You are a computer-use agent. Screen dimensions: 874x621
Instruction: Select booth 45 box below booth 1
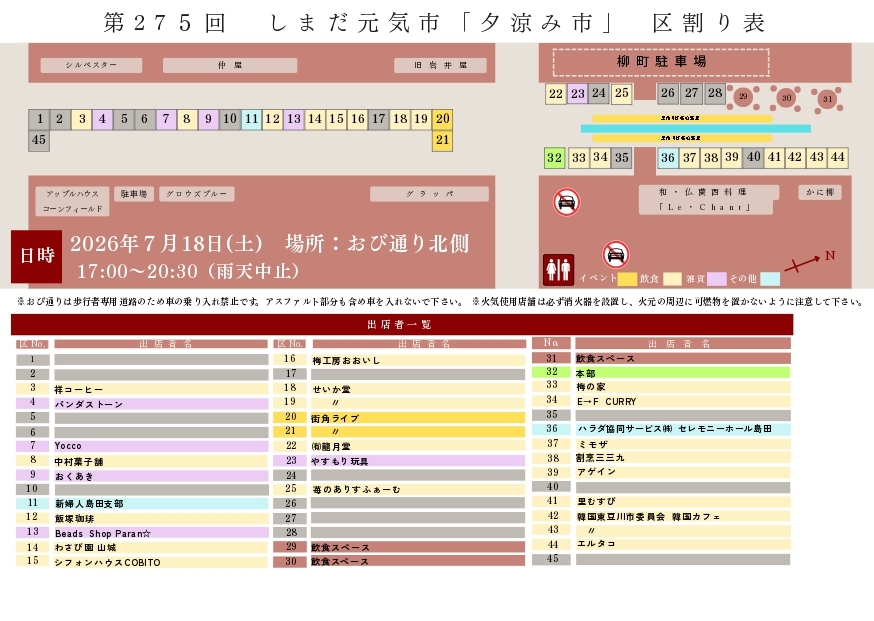click(38, 140)
